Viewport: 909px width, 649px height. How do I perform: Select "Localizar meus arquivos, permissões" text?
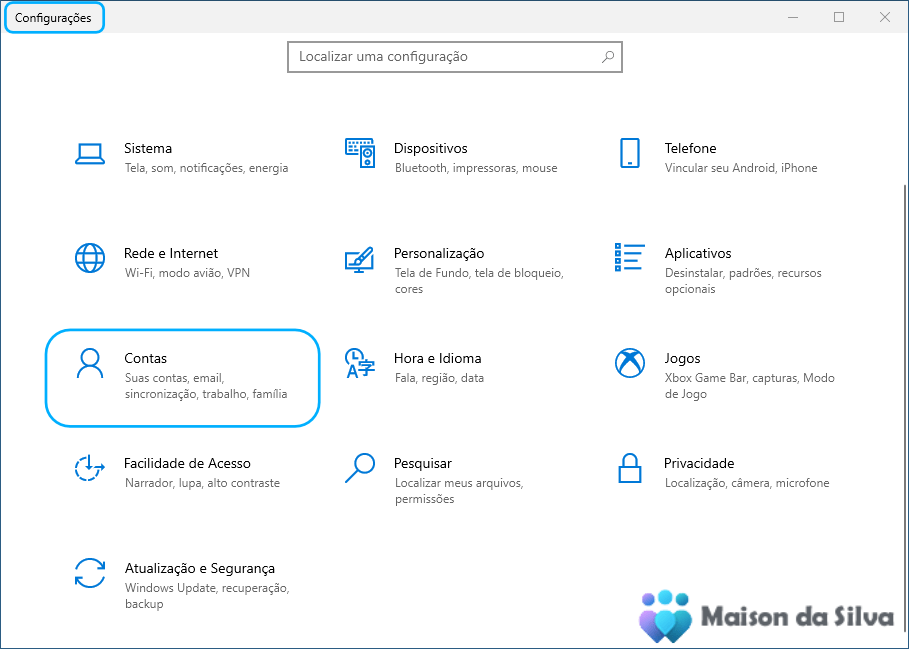459,491
